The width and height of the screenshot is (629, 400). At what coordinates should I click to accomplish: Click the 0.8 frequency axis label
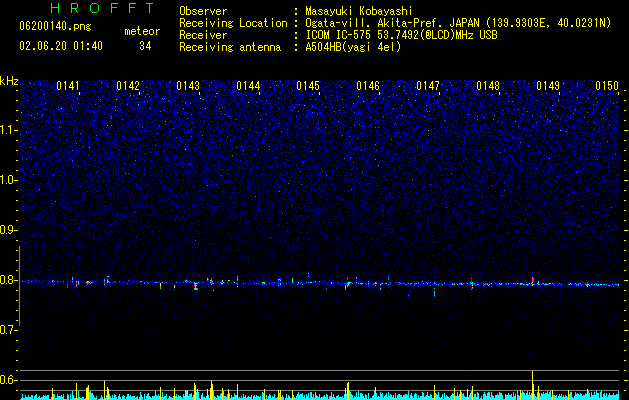click(8, 280)
